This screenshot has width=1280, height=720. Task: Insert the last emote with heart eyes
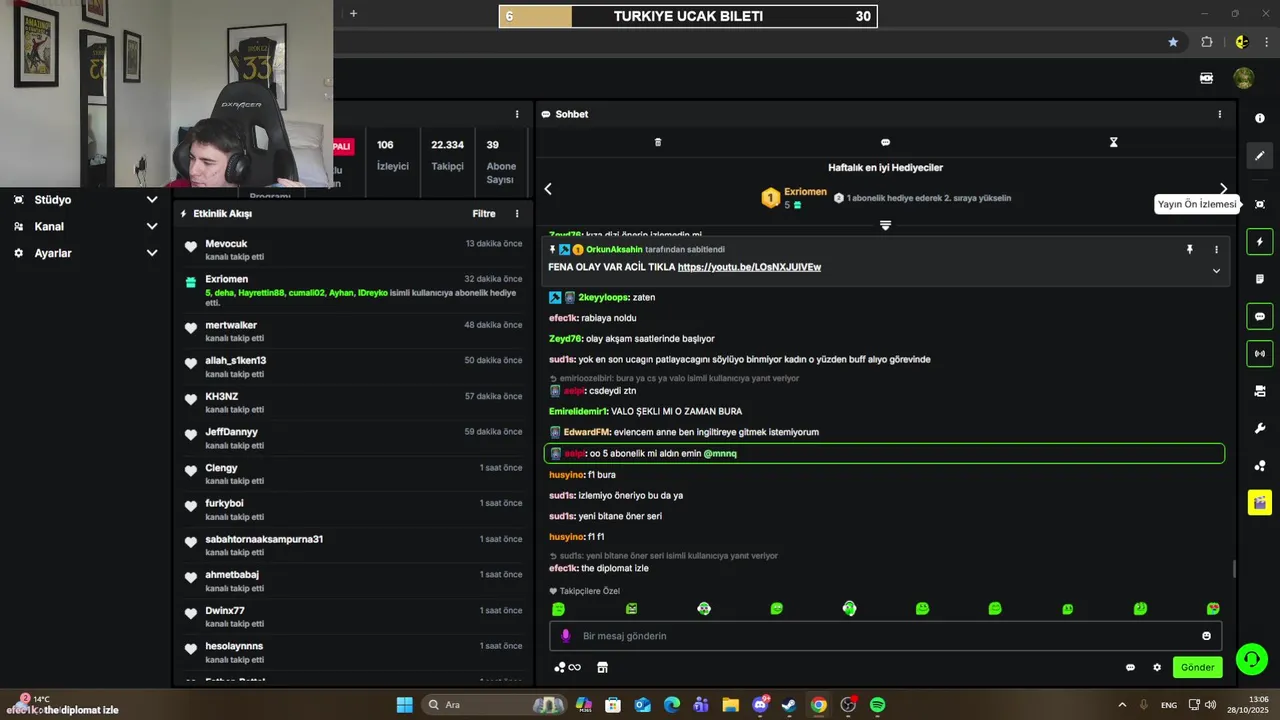point(1213,608)
